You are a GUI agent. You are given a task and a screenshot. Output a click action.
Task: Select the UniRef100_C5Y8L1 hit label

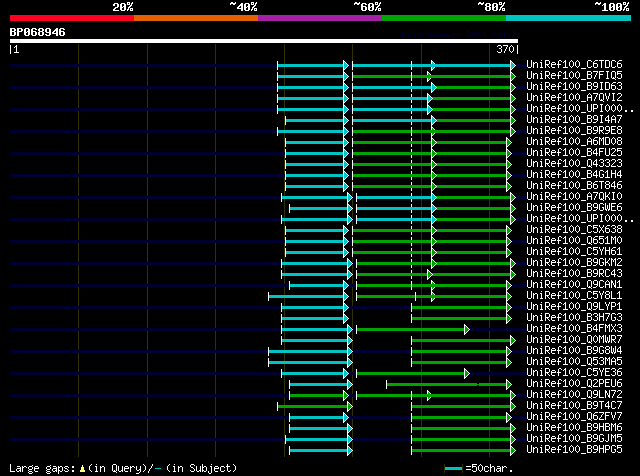pos(574,296)
